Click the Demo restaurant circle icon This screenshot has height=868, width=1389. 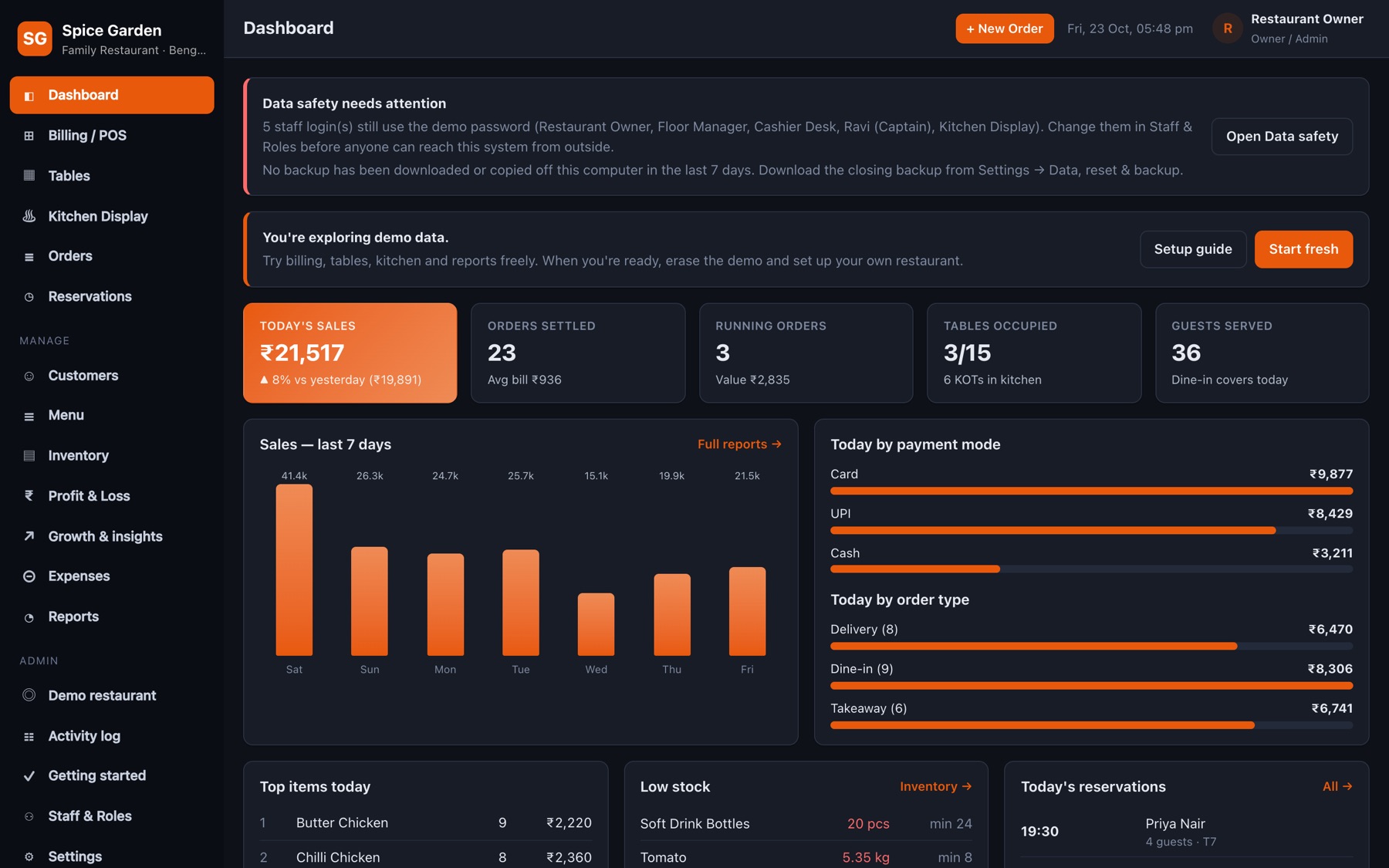pyautogui.click(x=29, y=695)
